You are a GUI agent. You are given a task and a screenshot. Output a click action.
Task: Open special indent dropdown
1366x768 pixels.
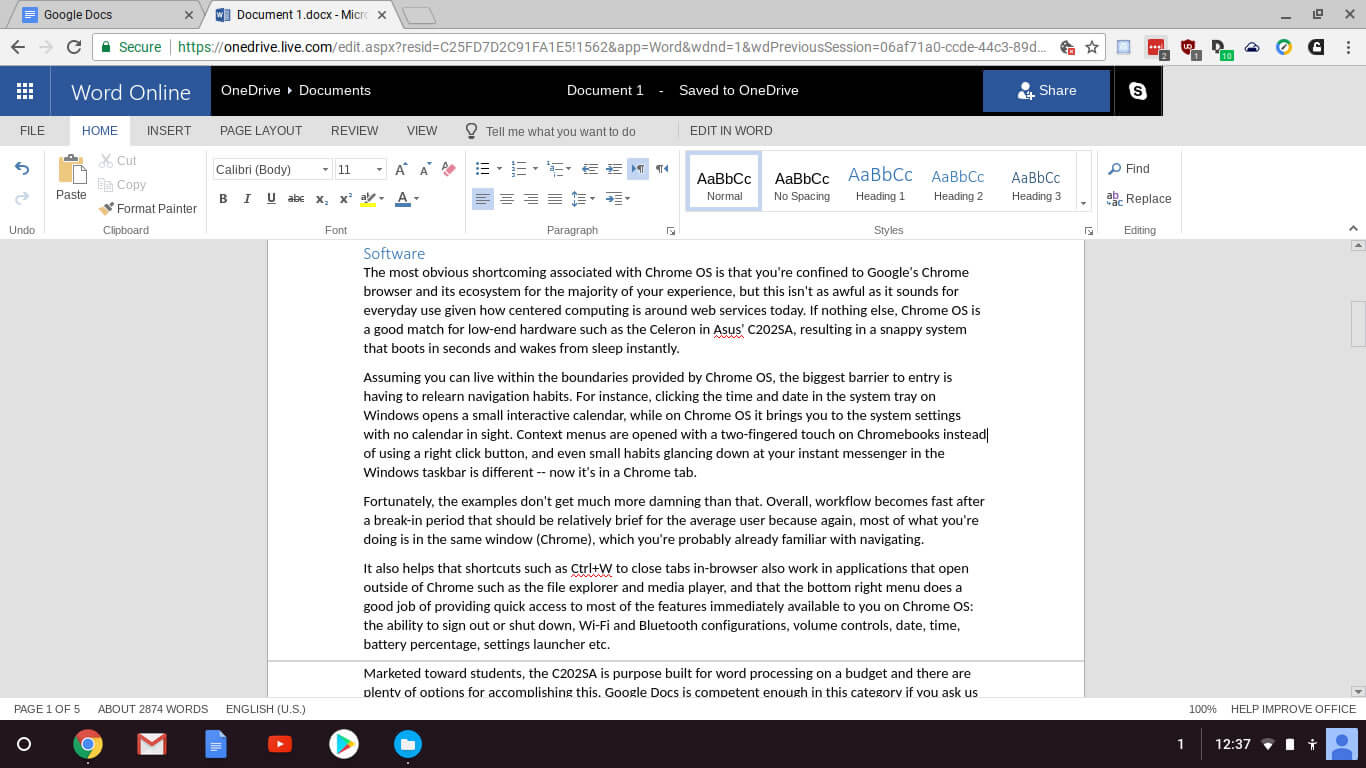coord(627,199)
